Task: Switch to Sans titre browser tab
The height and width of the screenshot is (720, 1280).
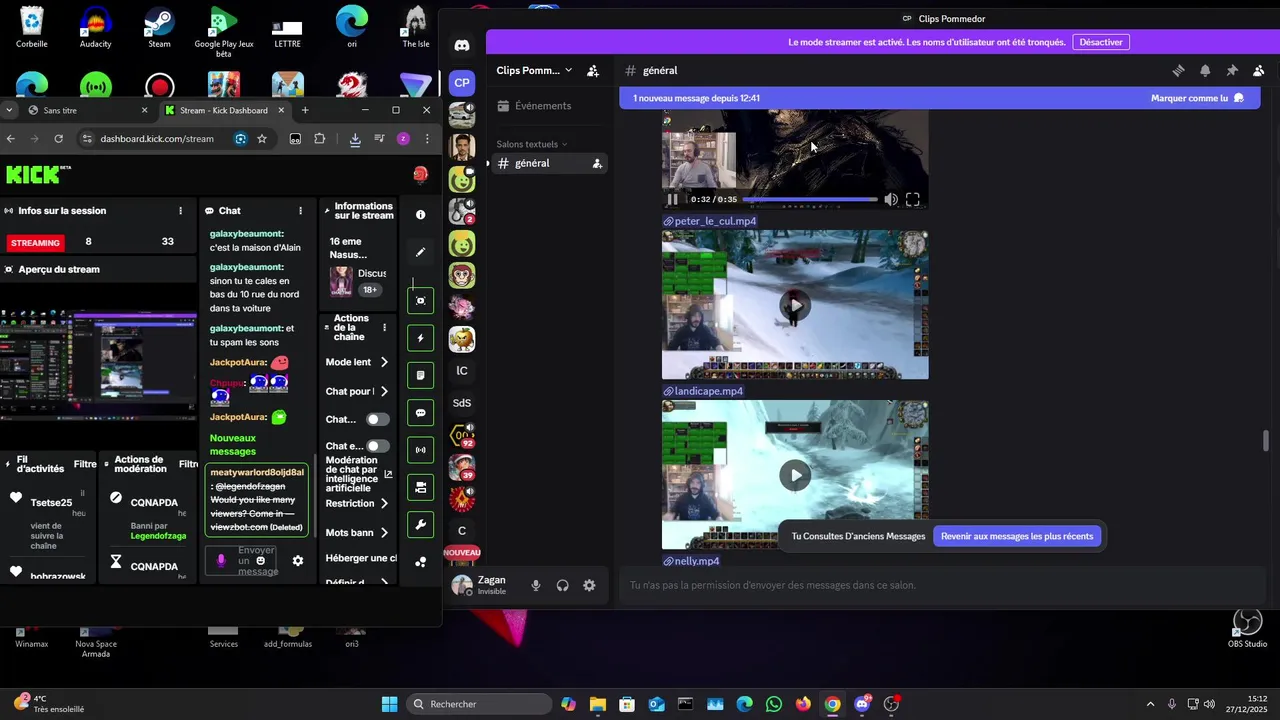Action: (x=88, y=110)
